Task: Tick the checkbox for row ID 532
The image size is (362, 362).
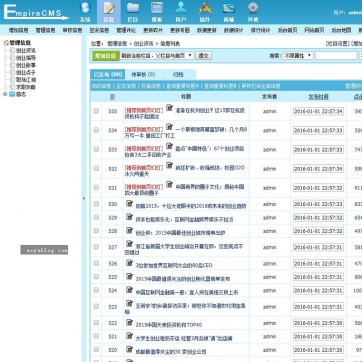Action: pyautogui.click(x=96, y=168)
